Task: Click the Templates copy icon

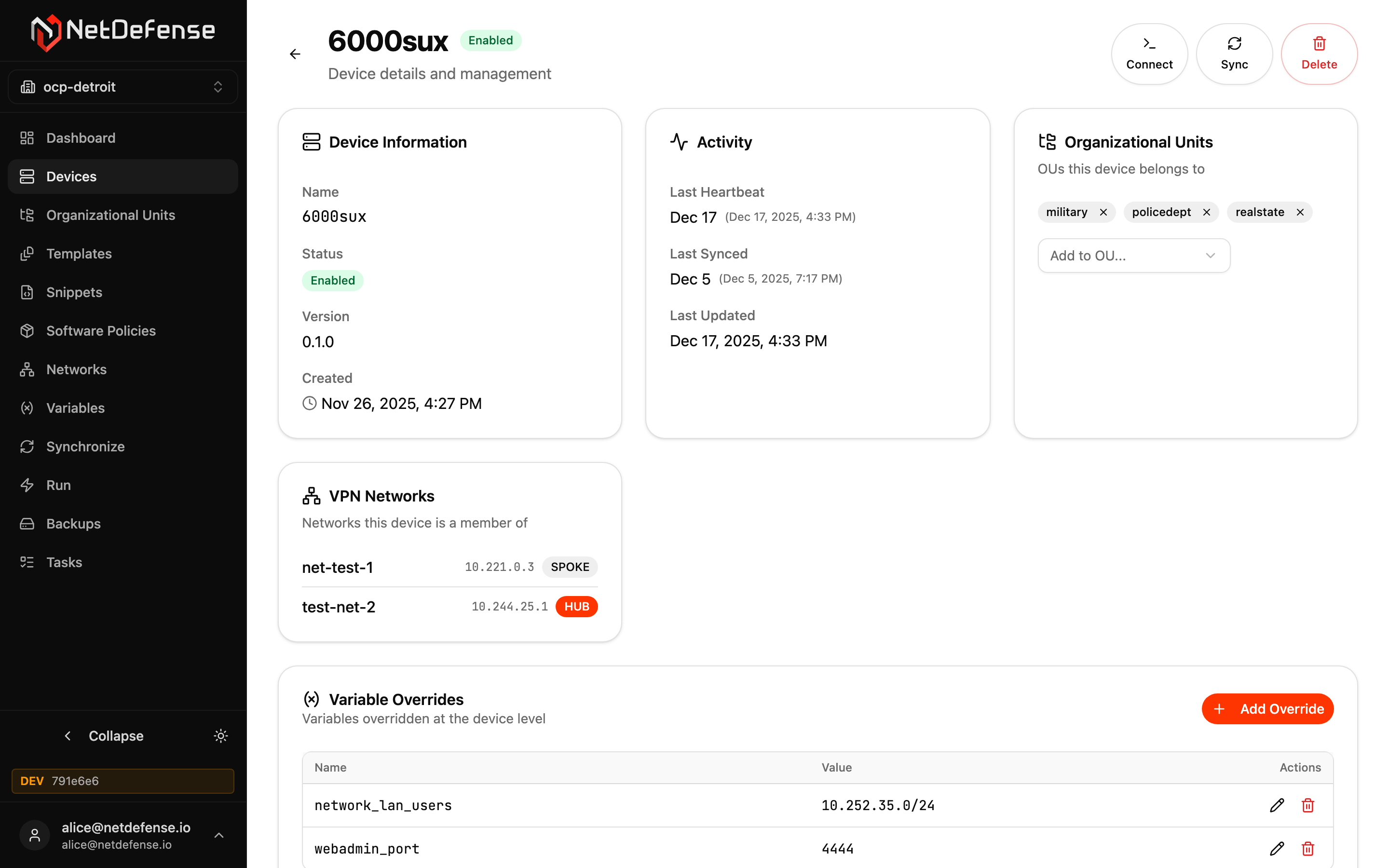Action: pyautogui.click(x=27, y=253)
